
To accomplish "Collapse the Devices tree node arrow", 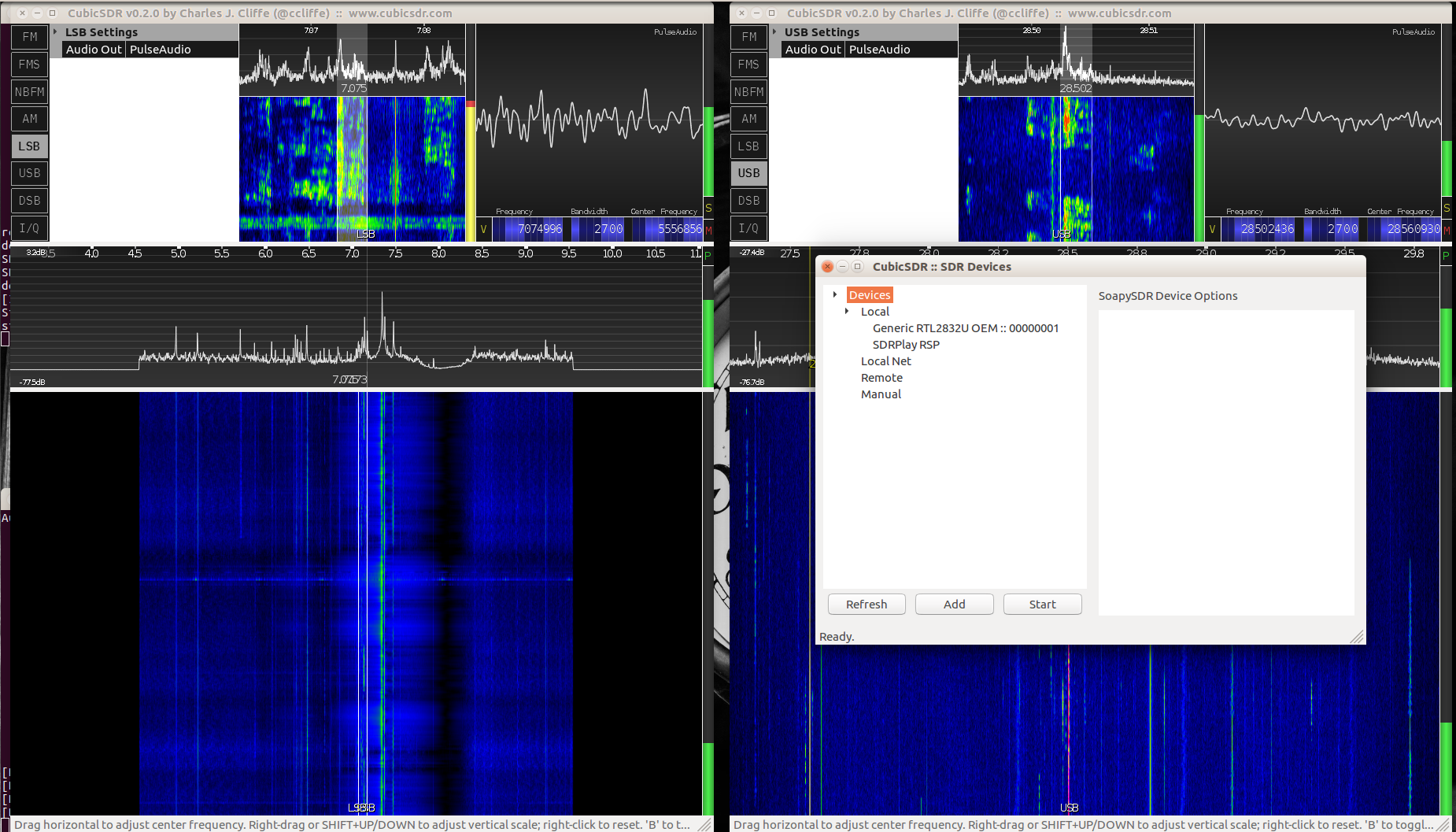I will (x=835, y=294).
